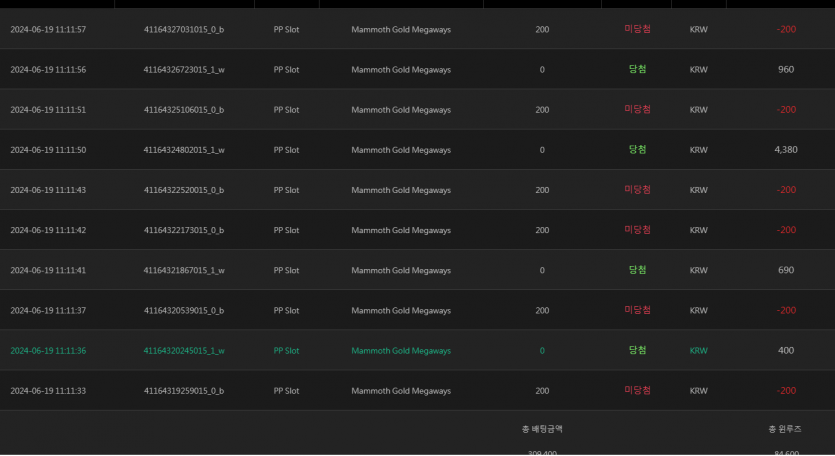The image size is (835, 456).
Task: Click bet amount 0 in the 11:11:50 row
Action: click(x=542, y=150)
